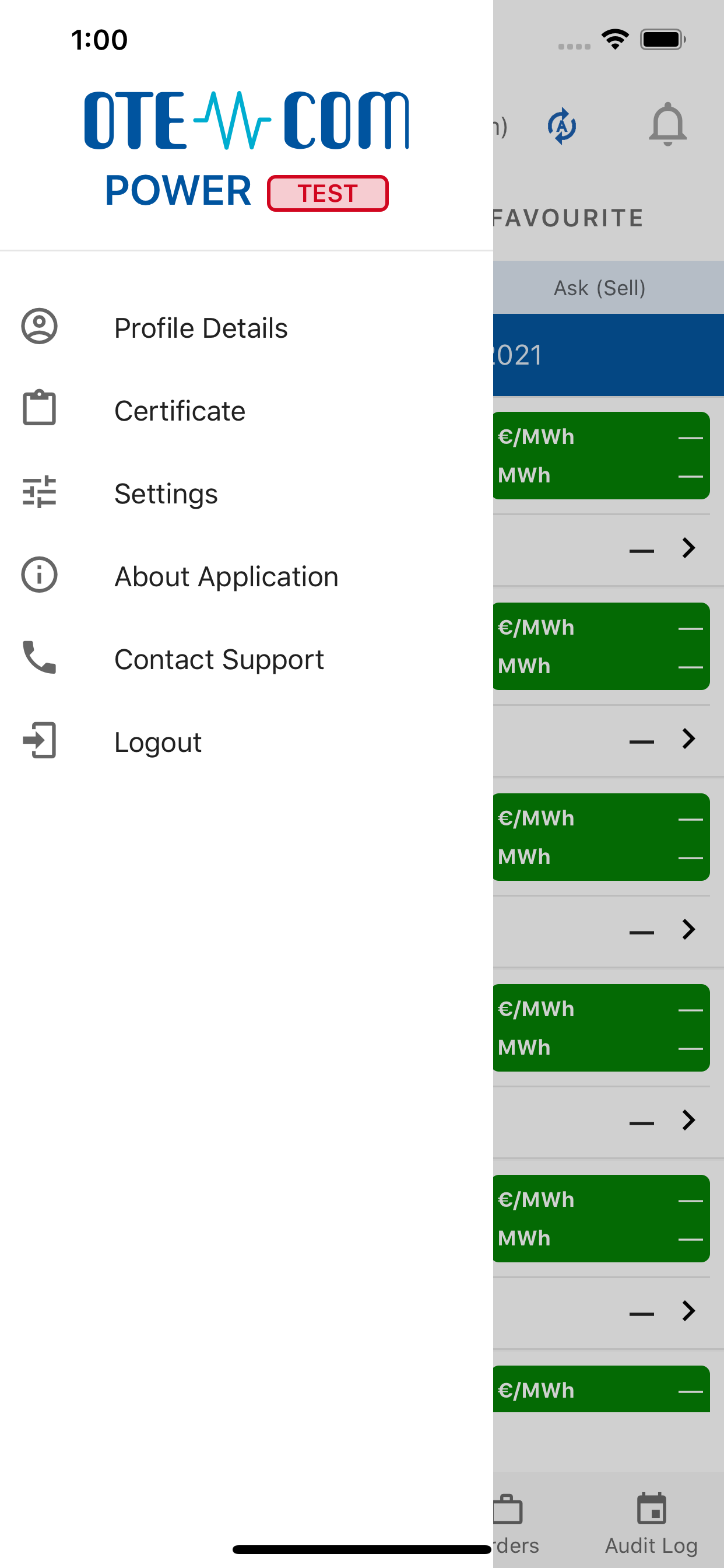724x1568 pixels.
Task: Tap the third green ask price card
Action: click(x=600, y=836)
